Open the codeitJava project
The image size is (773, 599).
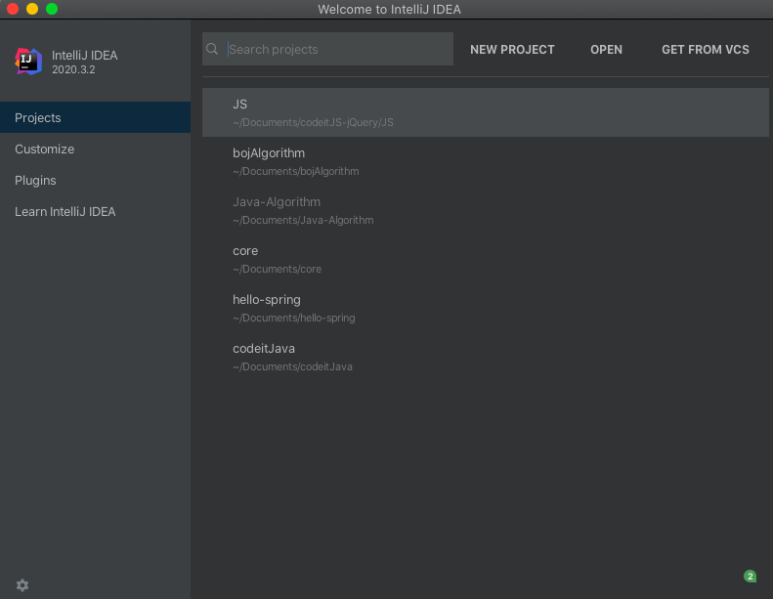tap(486, 356)
